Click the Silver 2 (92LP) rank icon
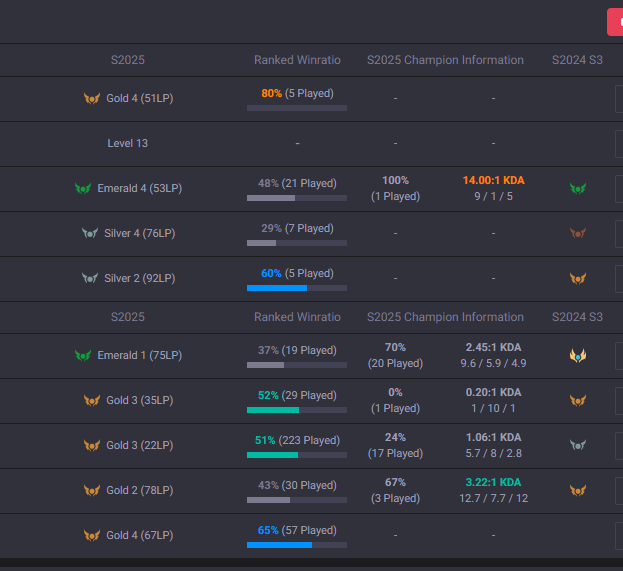 point(90,278)
